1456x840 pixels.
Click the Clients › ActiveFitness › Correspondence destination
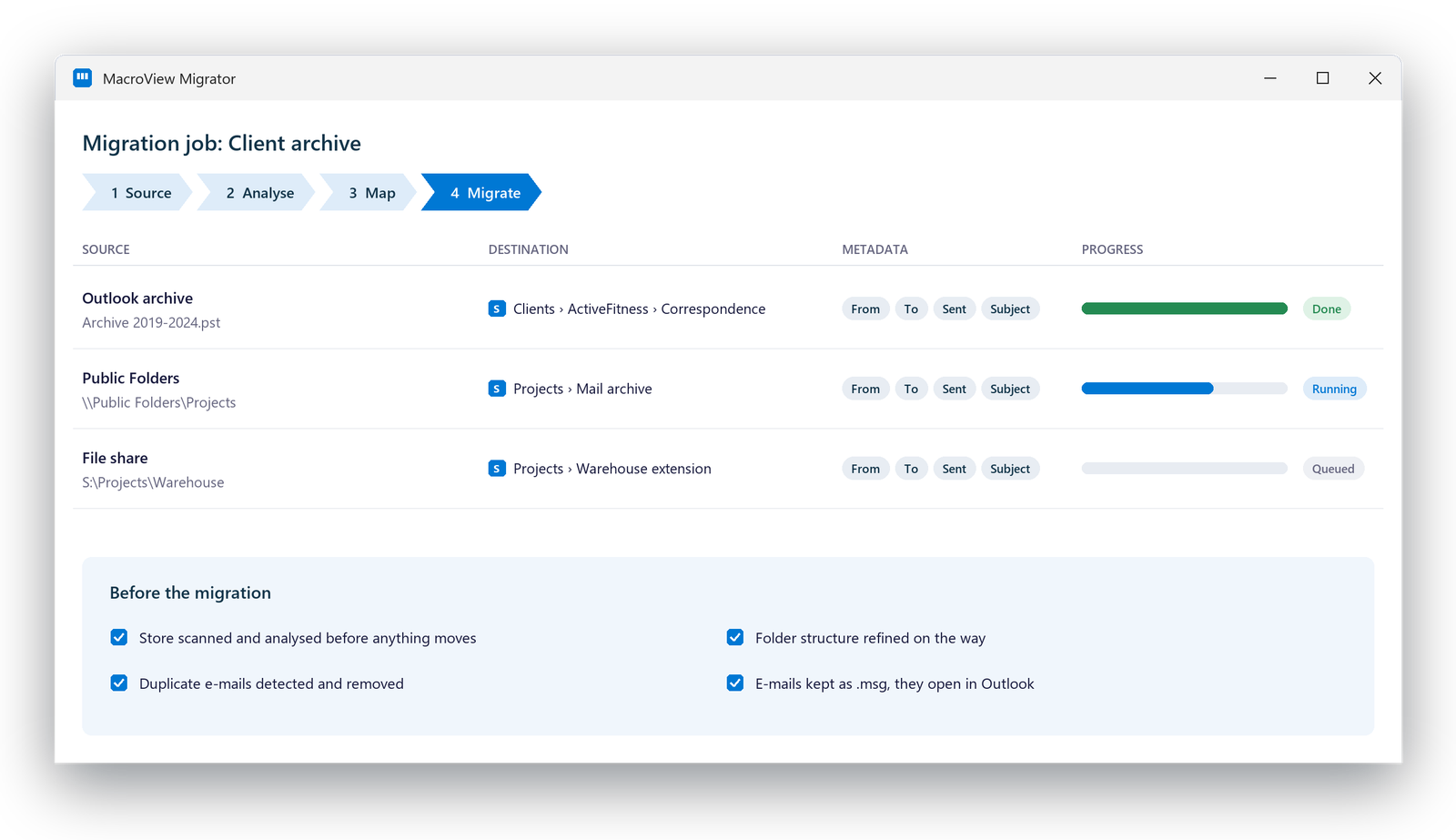(639, 309)
